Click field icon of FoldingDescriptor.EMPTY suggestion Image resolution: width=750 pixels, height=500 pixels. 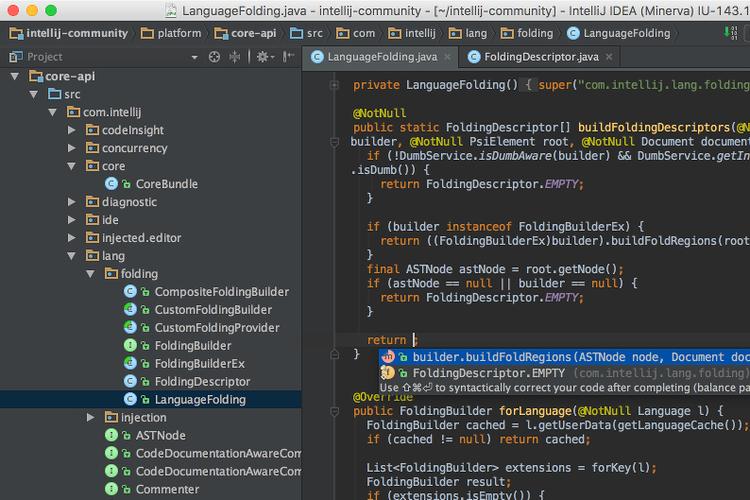387,373
